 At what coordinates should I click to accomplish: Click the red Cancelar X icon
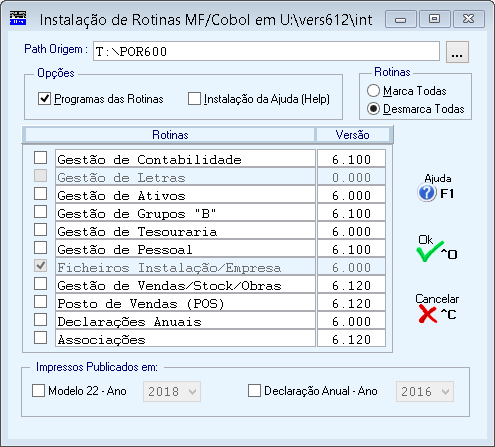428,314
